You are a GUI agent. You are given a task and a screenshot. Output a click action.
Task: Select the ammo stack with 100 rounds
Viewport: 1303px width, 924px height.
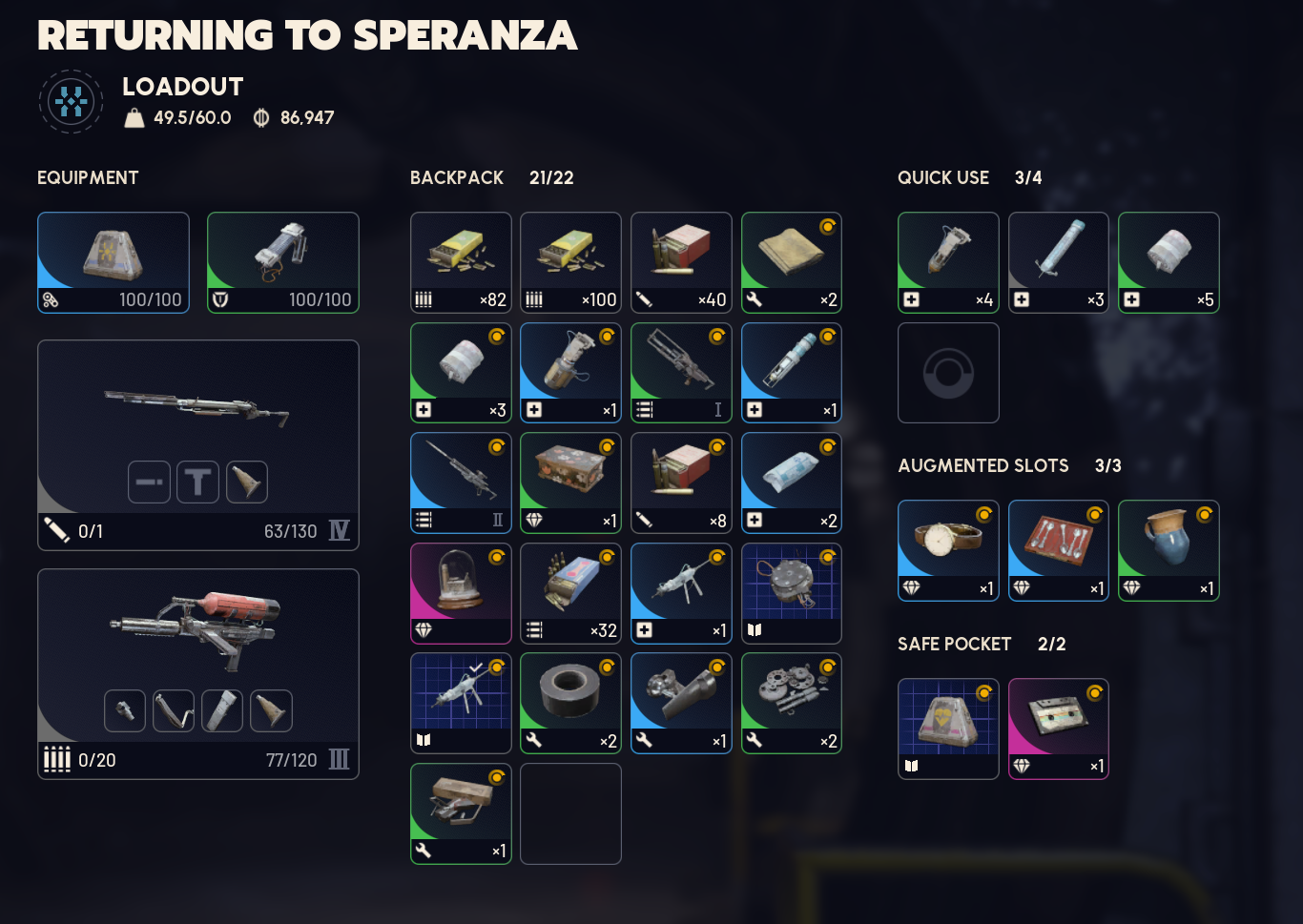[570, 262]
